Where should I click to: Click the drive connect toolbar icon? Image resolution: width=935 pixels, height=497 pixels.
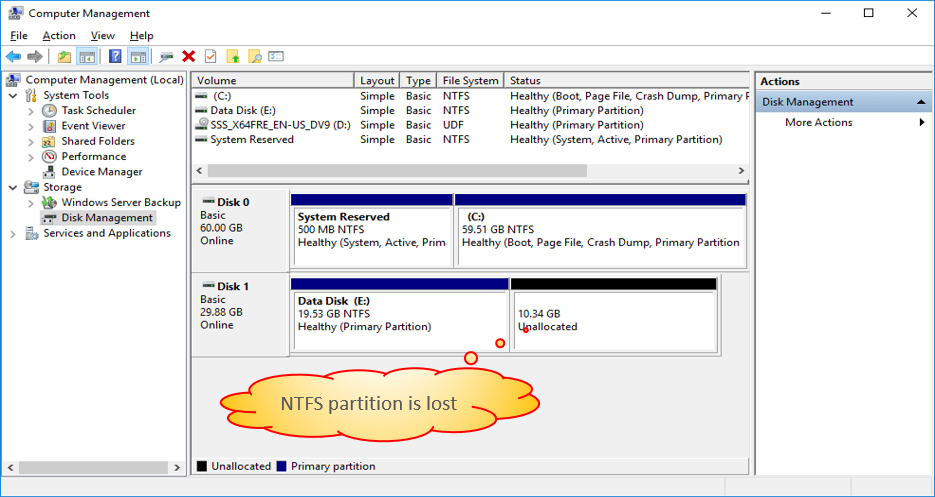166,57
